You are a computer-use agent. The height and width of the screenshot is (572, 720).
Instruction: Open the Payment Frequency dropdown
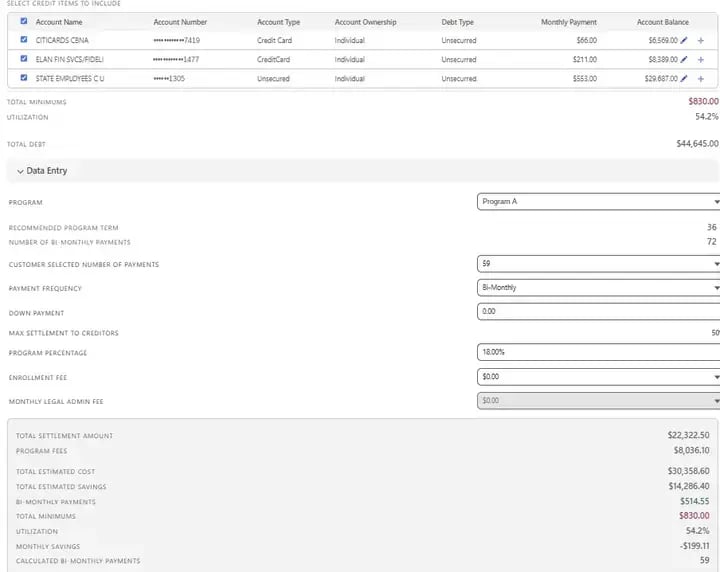598,287
